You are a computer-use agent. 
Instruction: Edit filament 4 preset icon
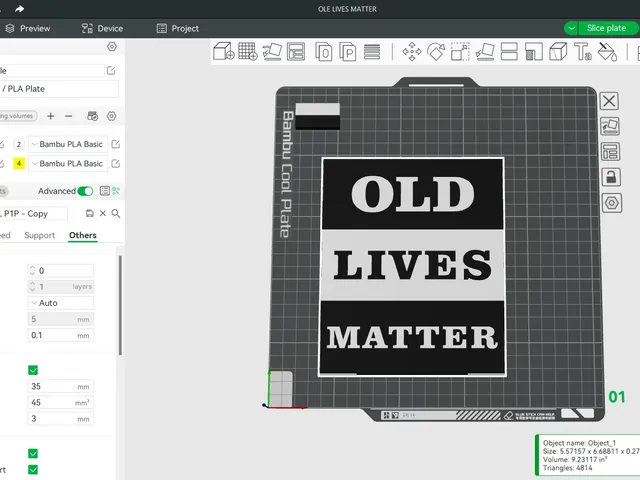[x=116, y=164]
